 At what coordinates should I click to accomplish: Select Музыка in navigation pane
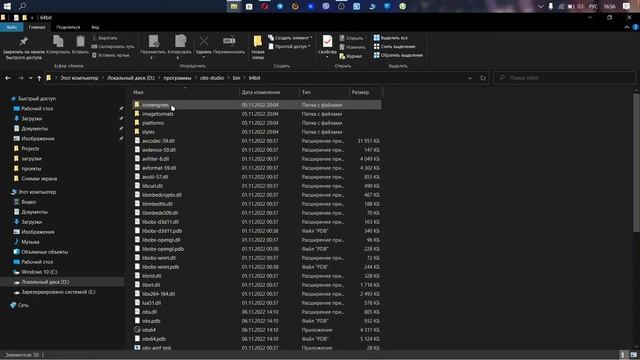[30, 242]
